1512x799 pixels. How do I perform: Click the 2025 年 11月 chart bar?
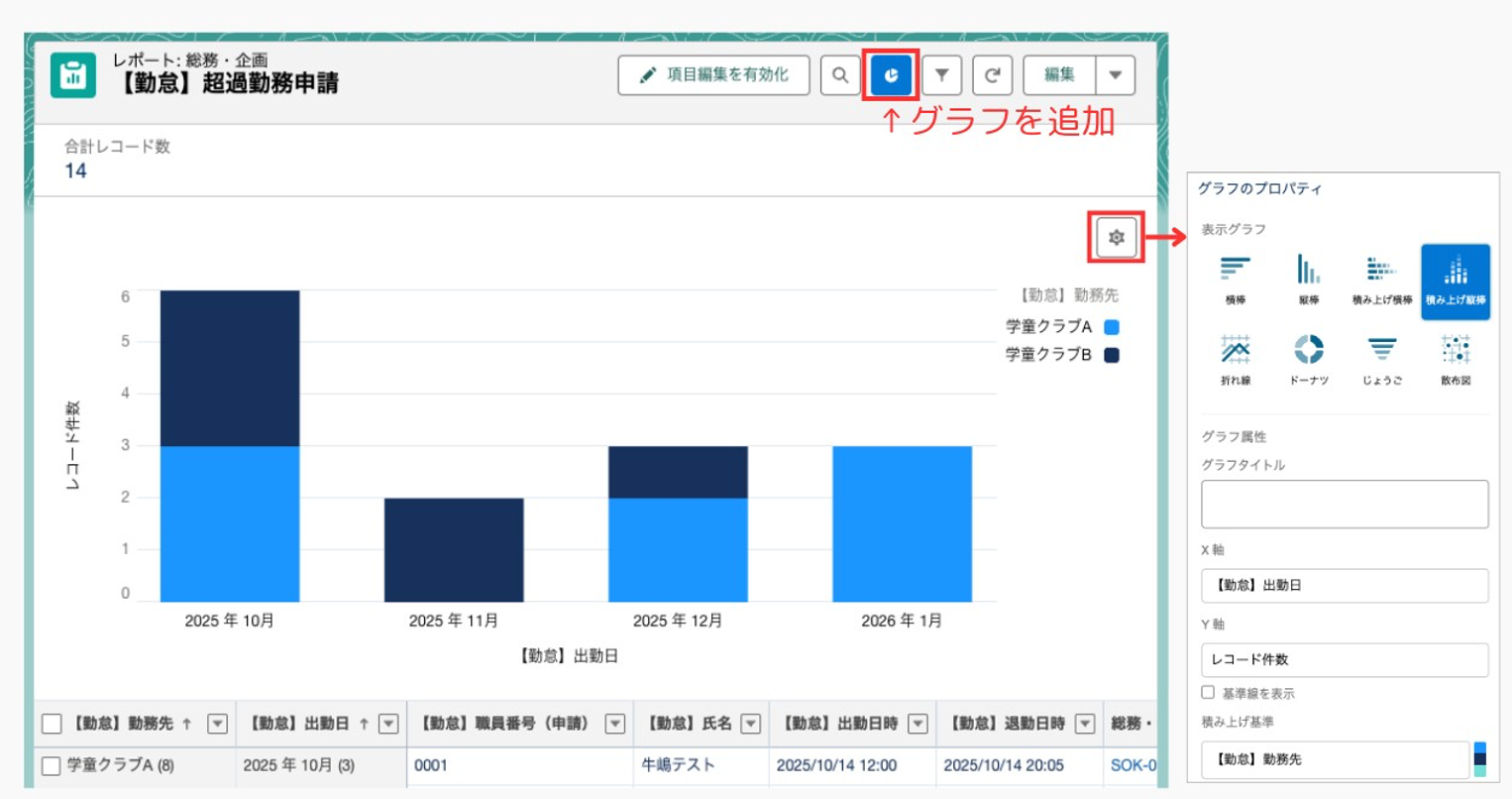tap(454, 549)
